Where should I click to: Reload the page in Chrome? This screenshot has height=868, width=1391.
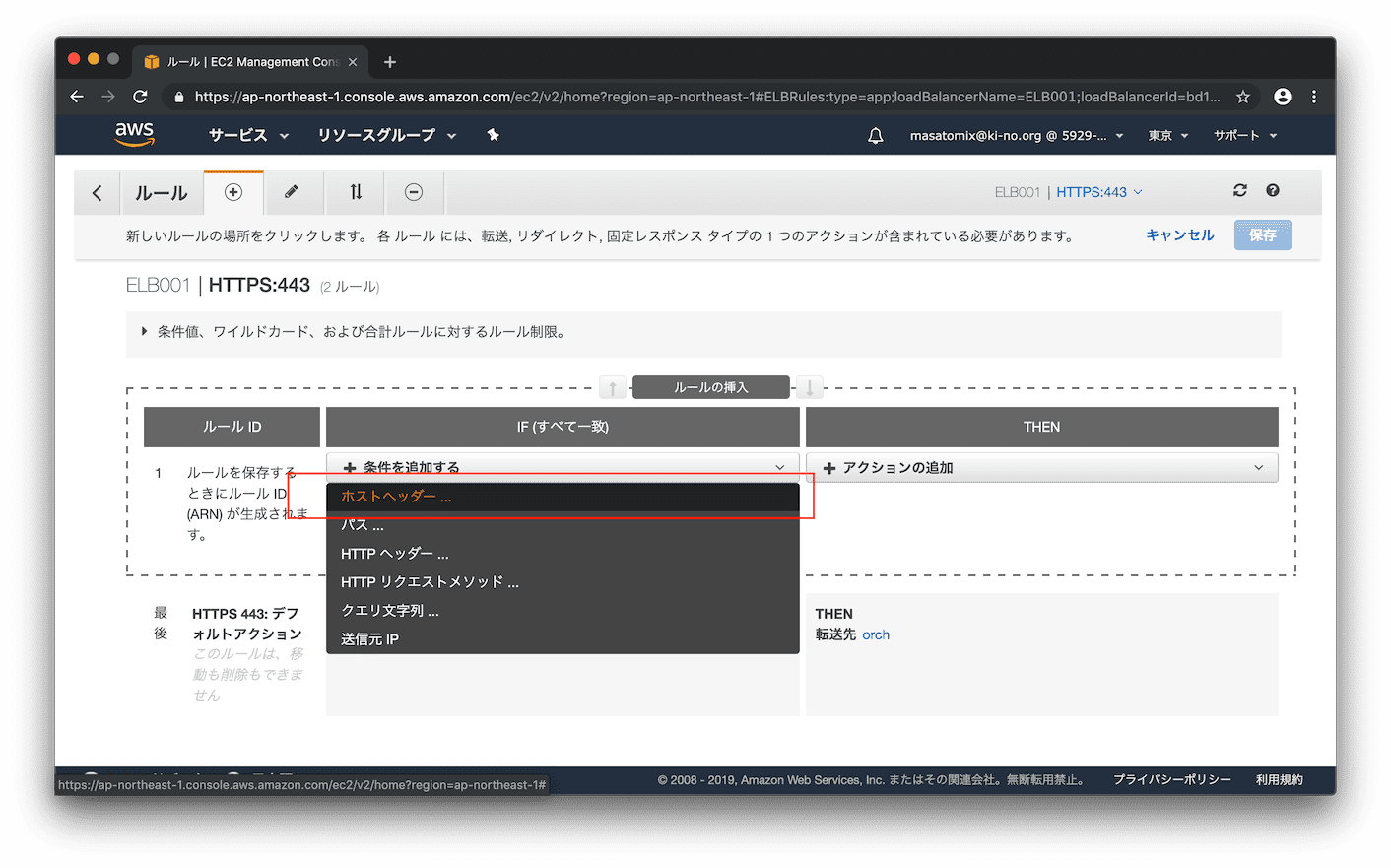tap(140, 97)
